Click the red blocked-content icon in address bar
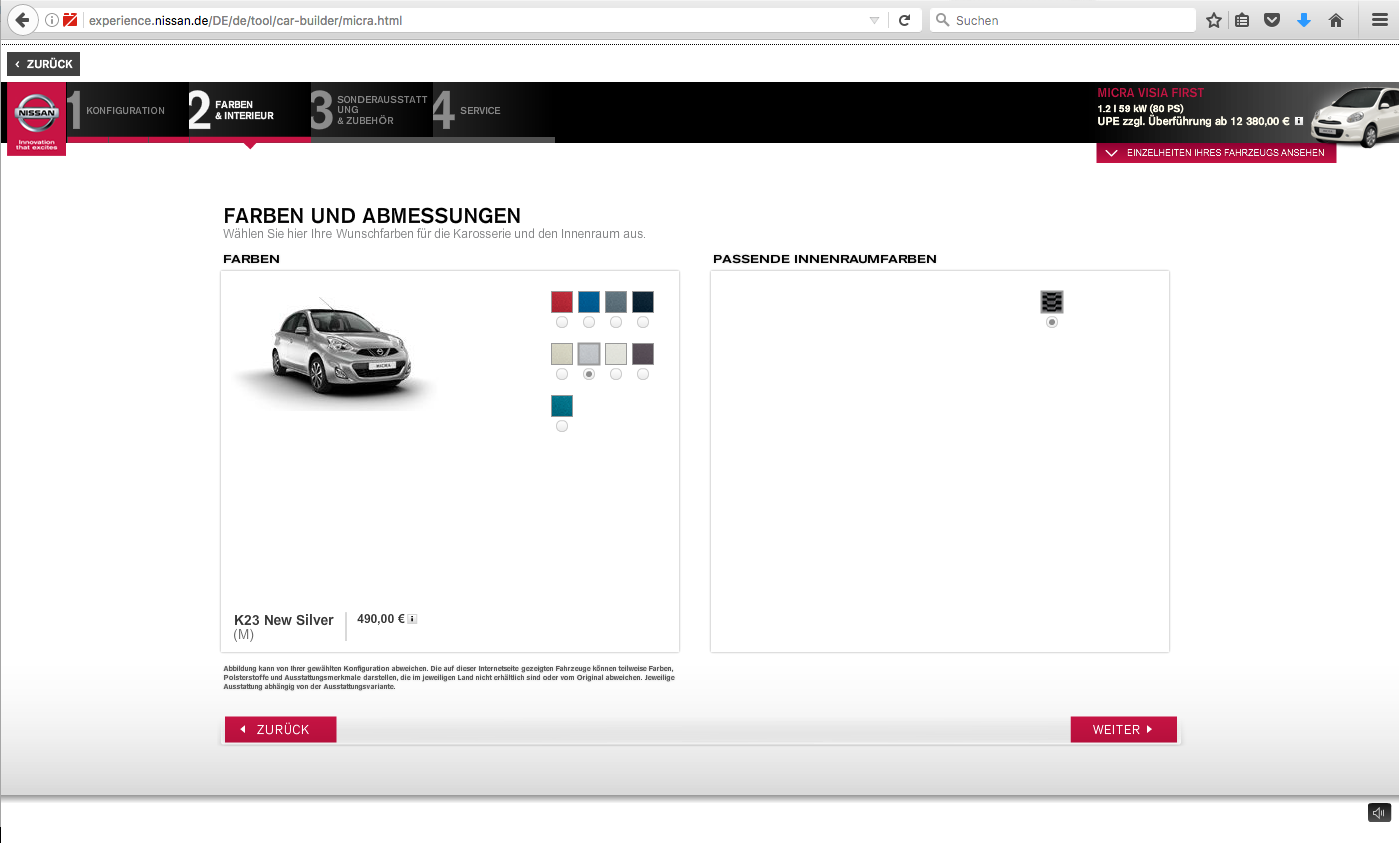1399x843 pixels. [x=70, y=20]
